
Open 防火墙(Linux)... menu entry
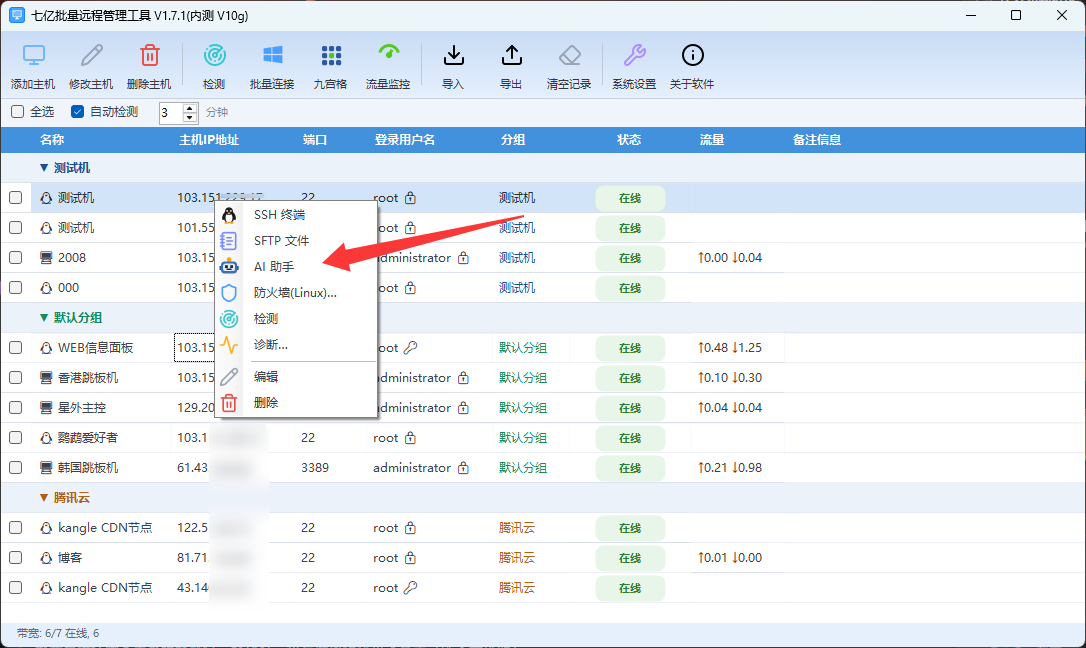pyautogui.click(x=296, y=293)
